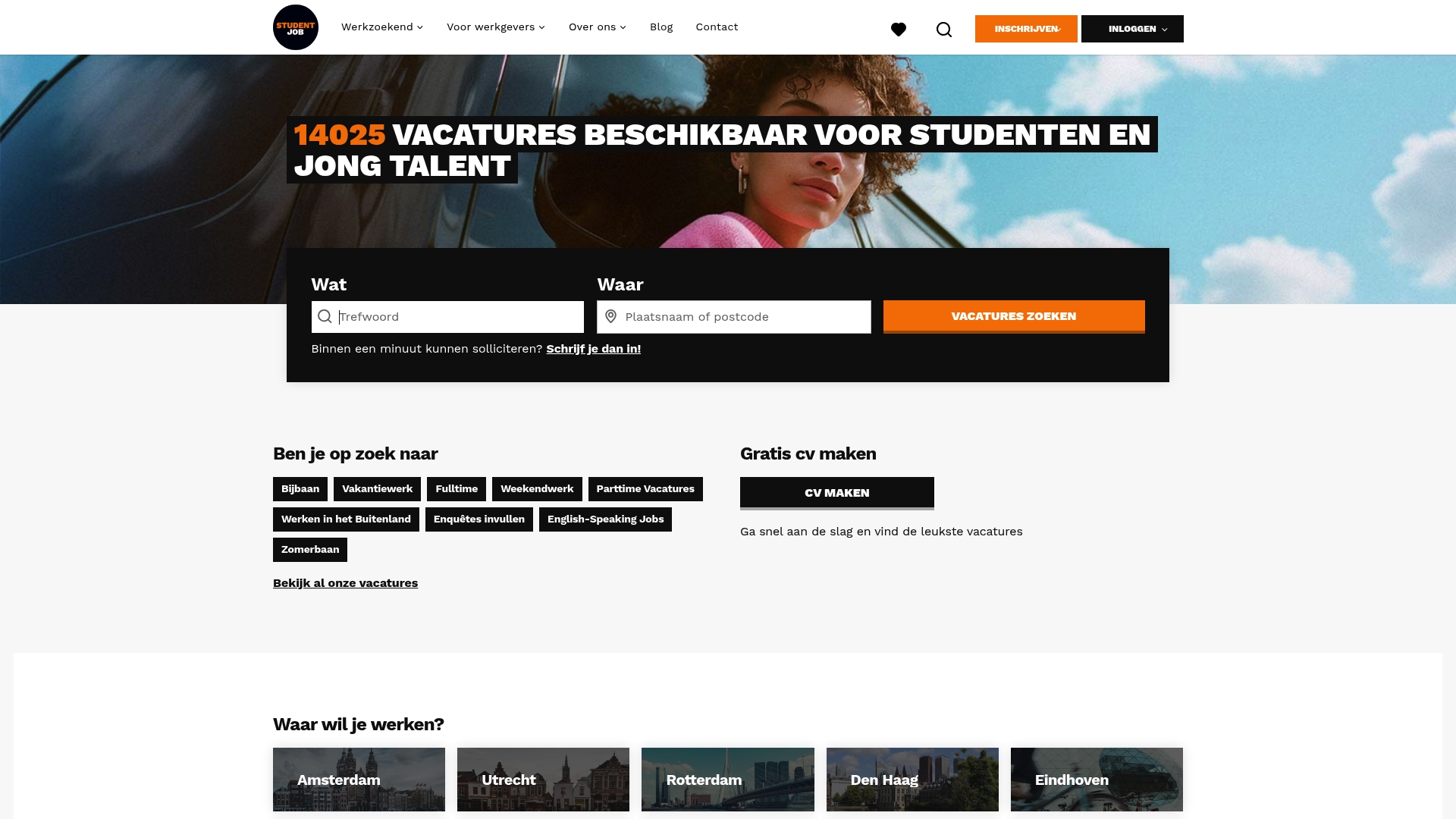Select the Bijbaan filter tag
Viewport: 1456px width, 819px height.
(x=300, y=488)
